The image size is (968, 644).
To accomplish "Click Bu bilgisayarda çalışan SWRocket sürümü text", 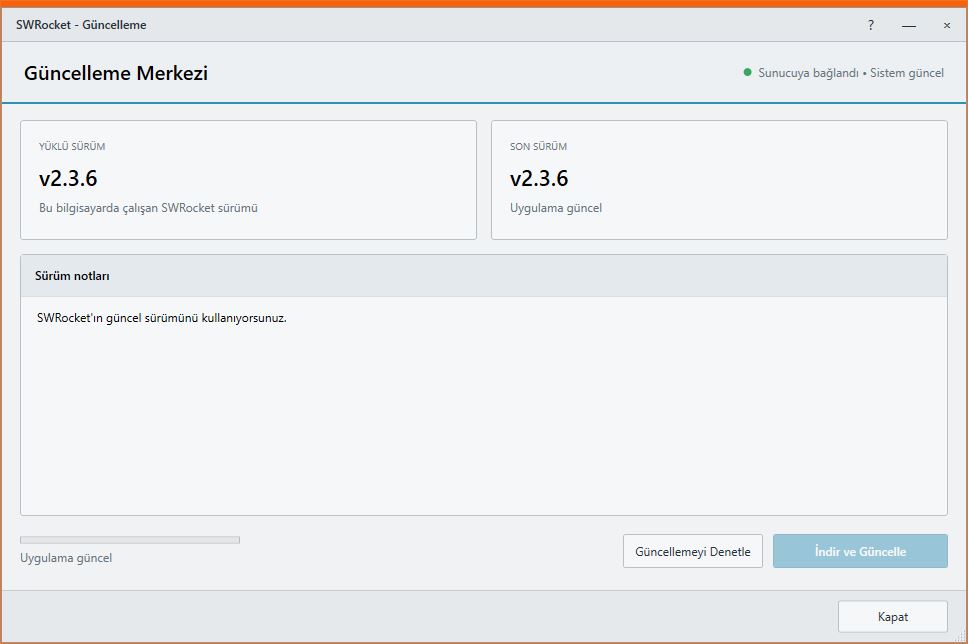I will [x=148, y=208].
